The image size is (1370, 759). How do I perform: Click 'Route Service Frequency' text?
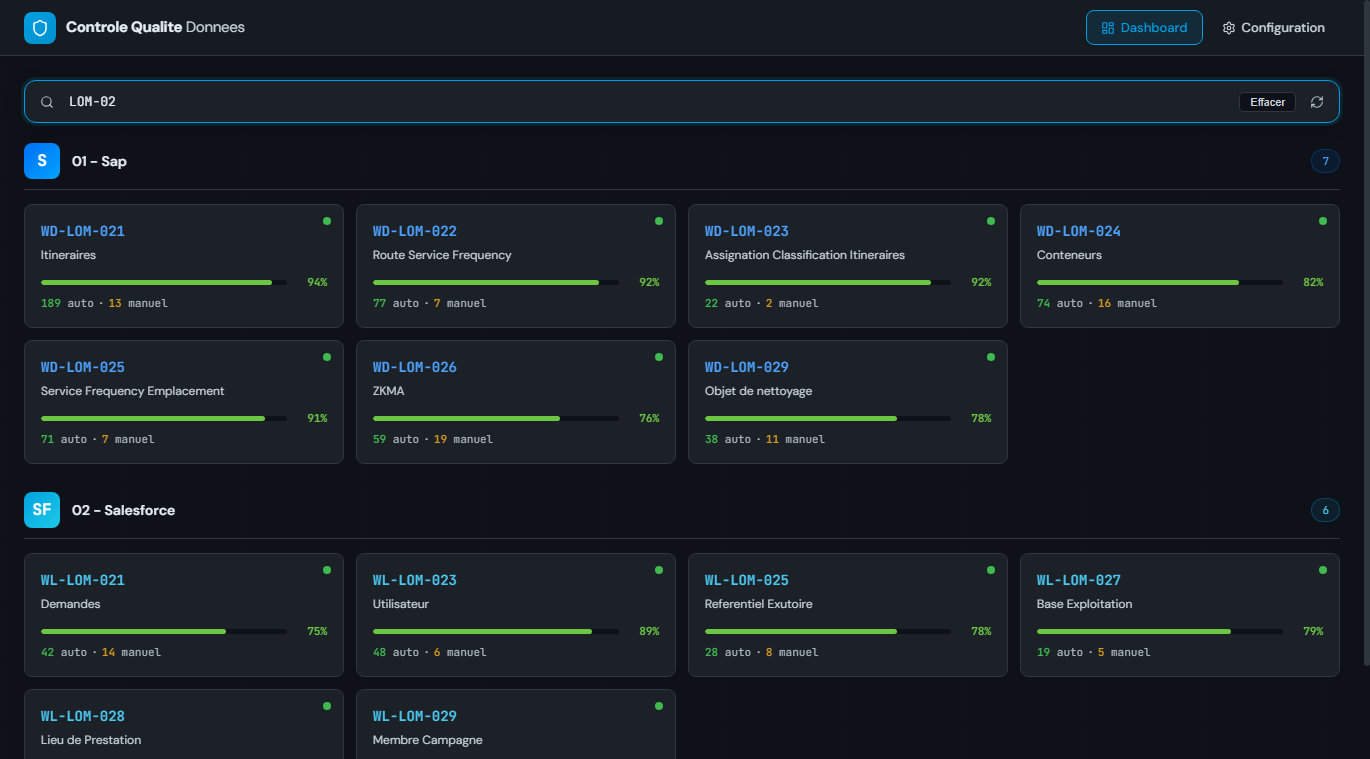[x=442, y=255]
